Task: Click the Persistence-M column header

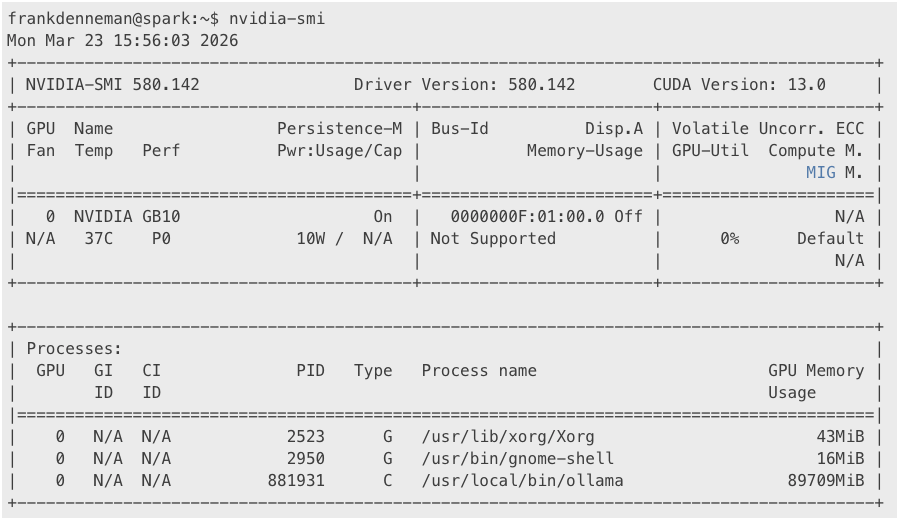Action: click(339, 128)
